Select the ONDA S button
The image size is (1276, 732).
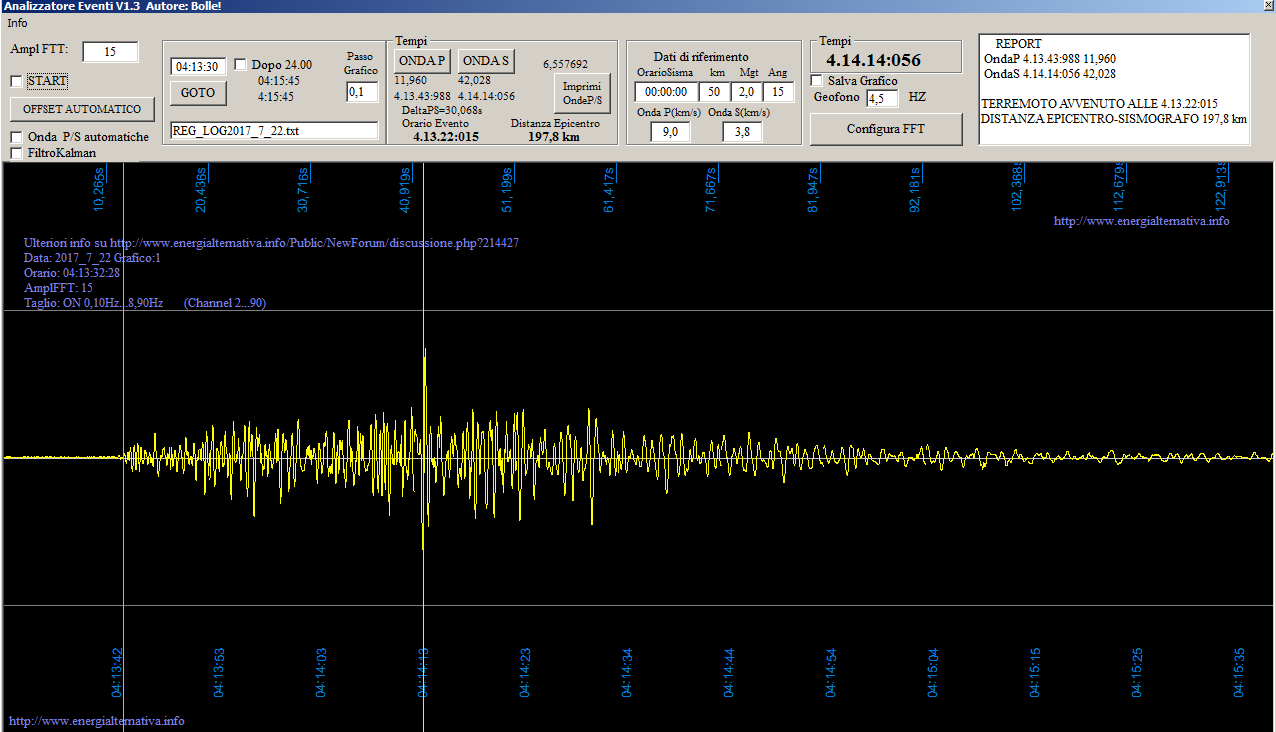(x=486, y=61)
